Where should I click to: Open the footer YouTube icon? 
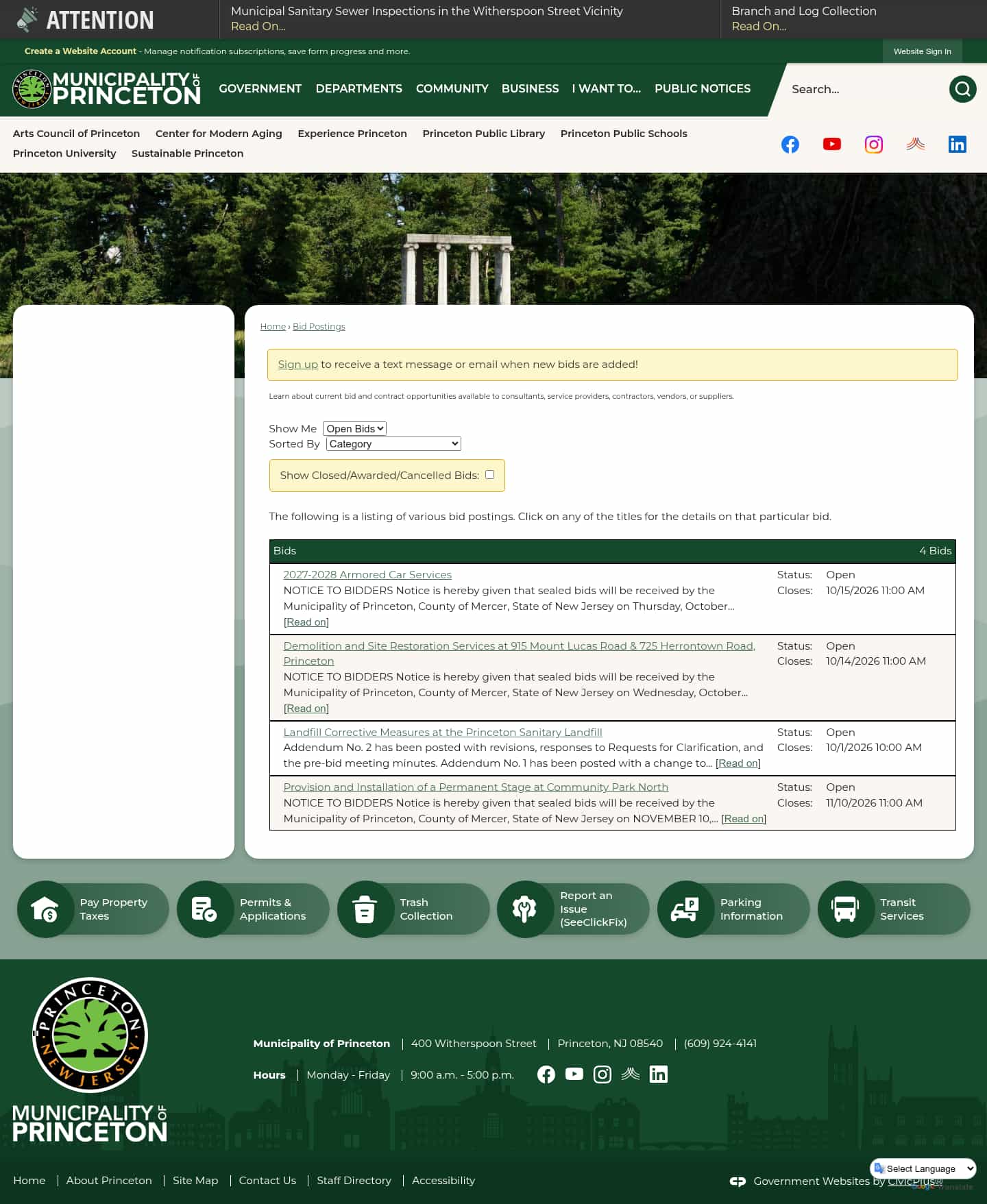pos(574,1074)
